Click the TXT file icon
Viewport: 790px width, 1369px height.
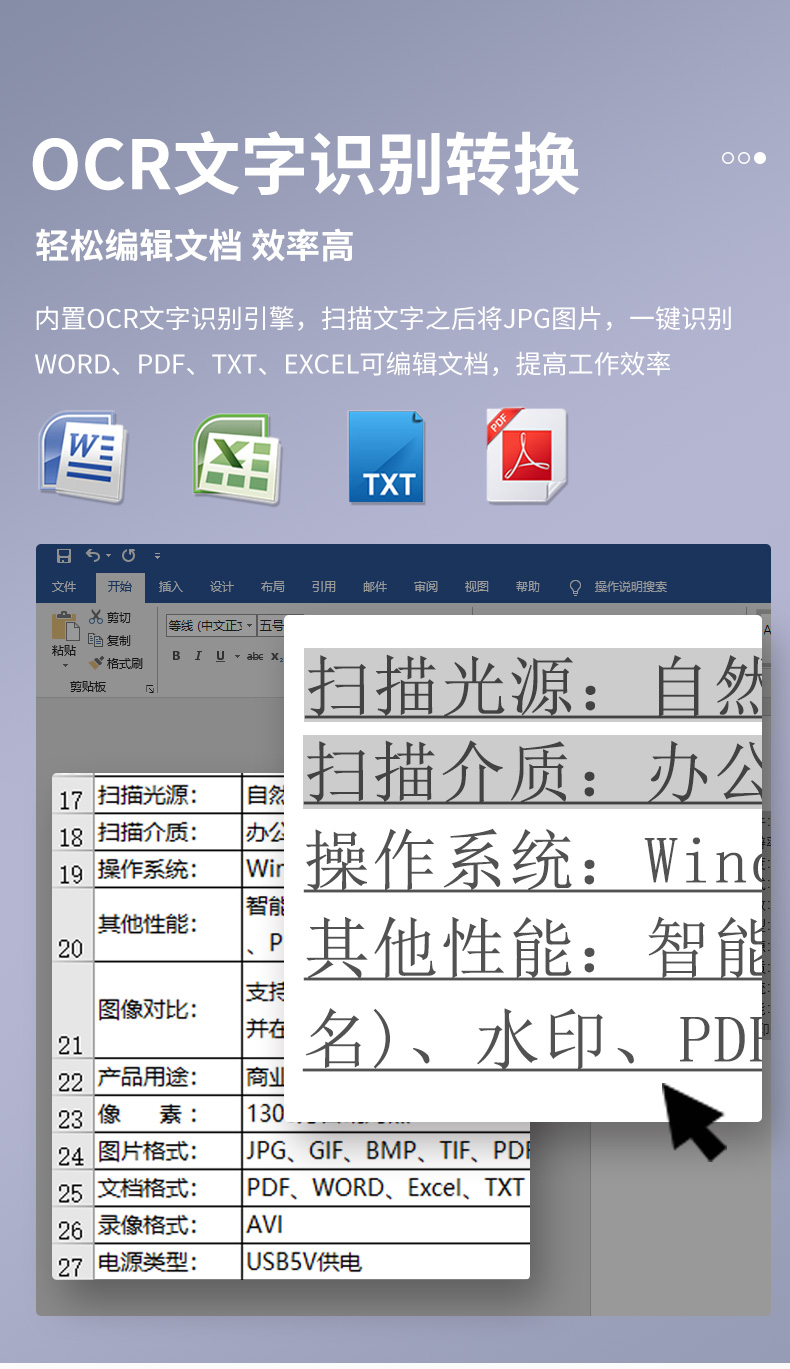pos(386,456)
